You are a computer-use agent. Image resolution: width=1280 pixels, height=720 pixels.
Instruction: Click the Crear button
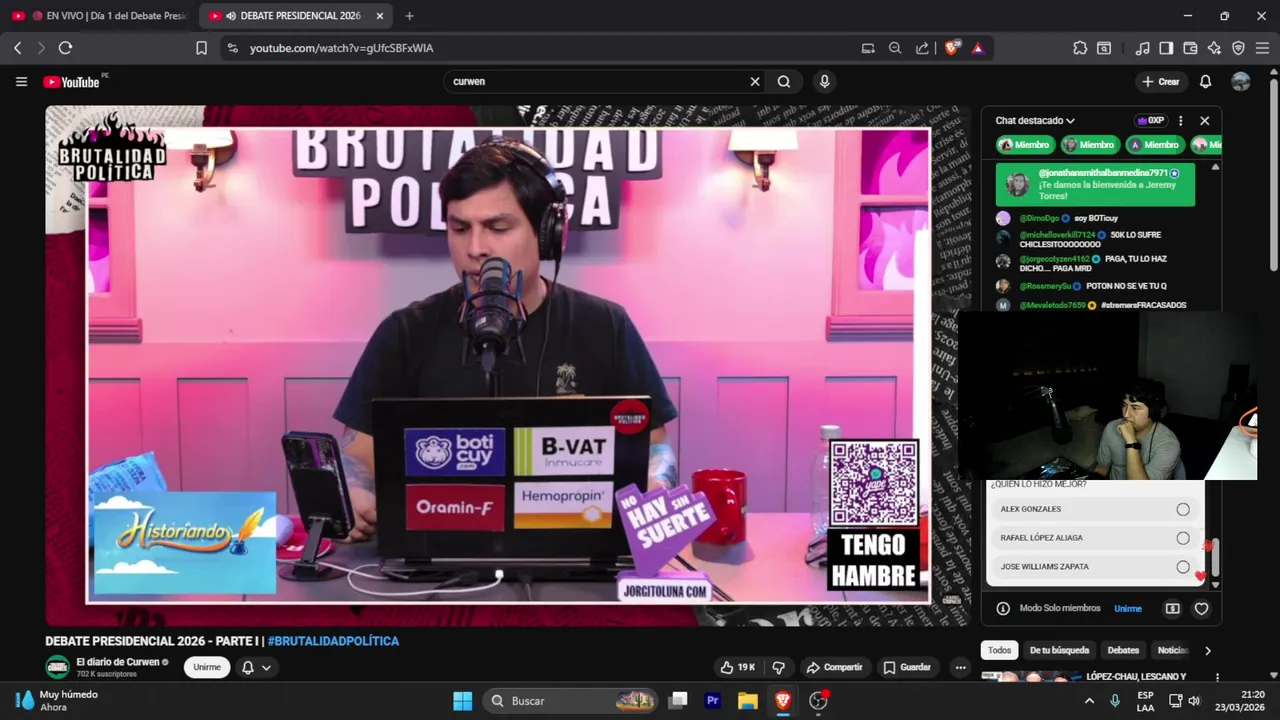pos(1160,82)
